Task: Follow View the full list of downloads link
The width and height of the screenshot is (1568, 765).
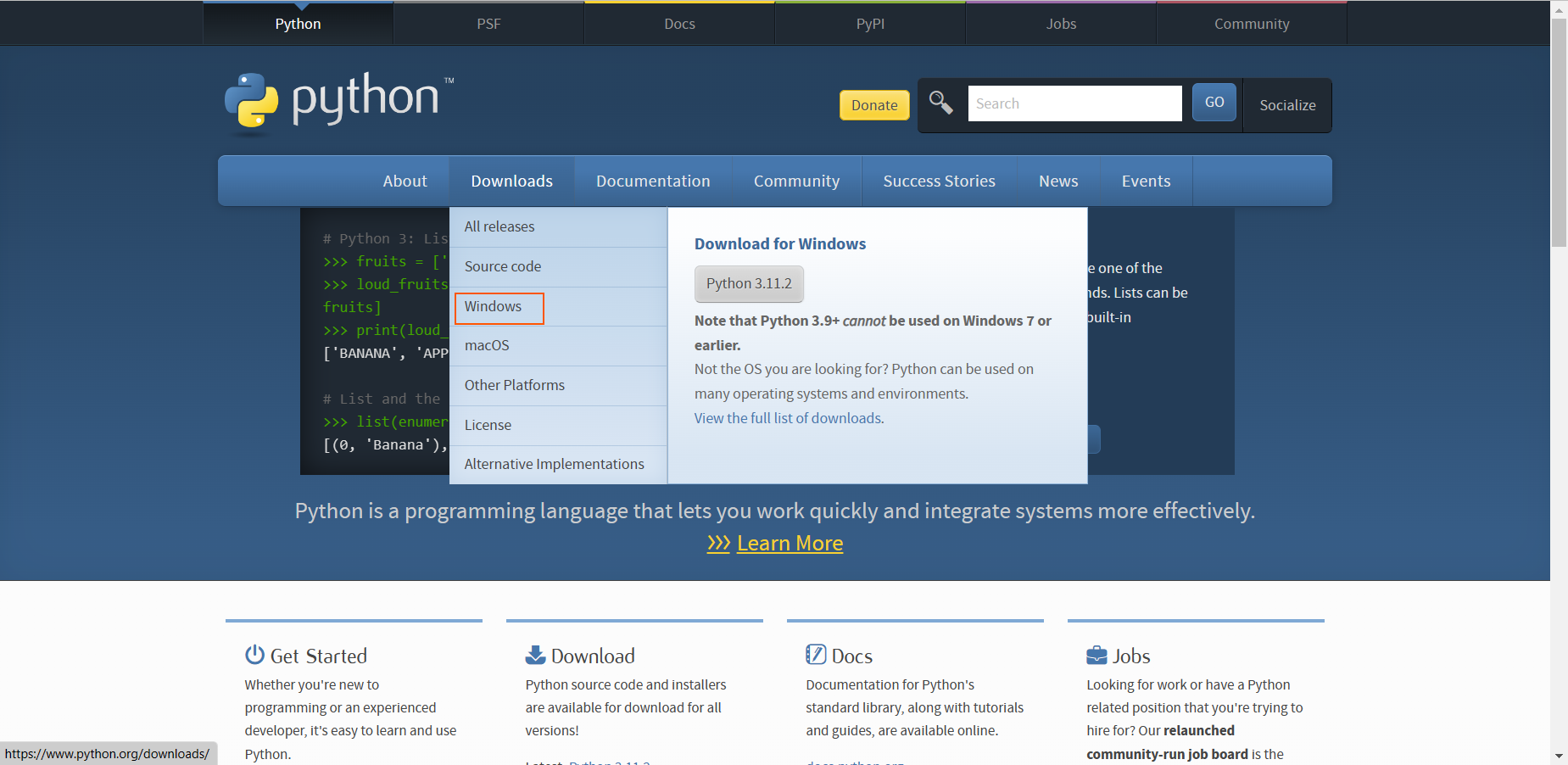Action: [789, 418]
